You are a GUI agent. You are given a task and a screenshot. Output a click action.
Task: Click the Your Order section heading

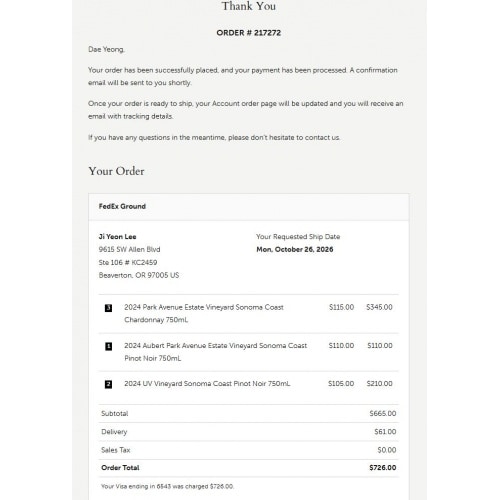pos(116,171)
